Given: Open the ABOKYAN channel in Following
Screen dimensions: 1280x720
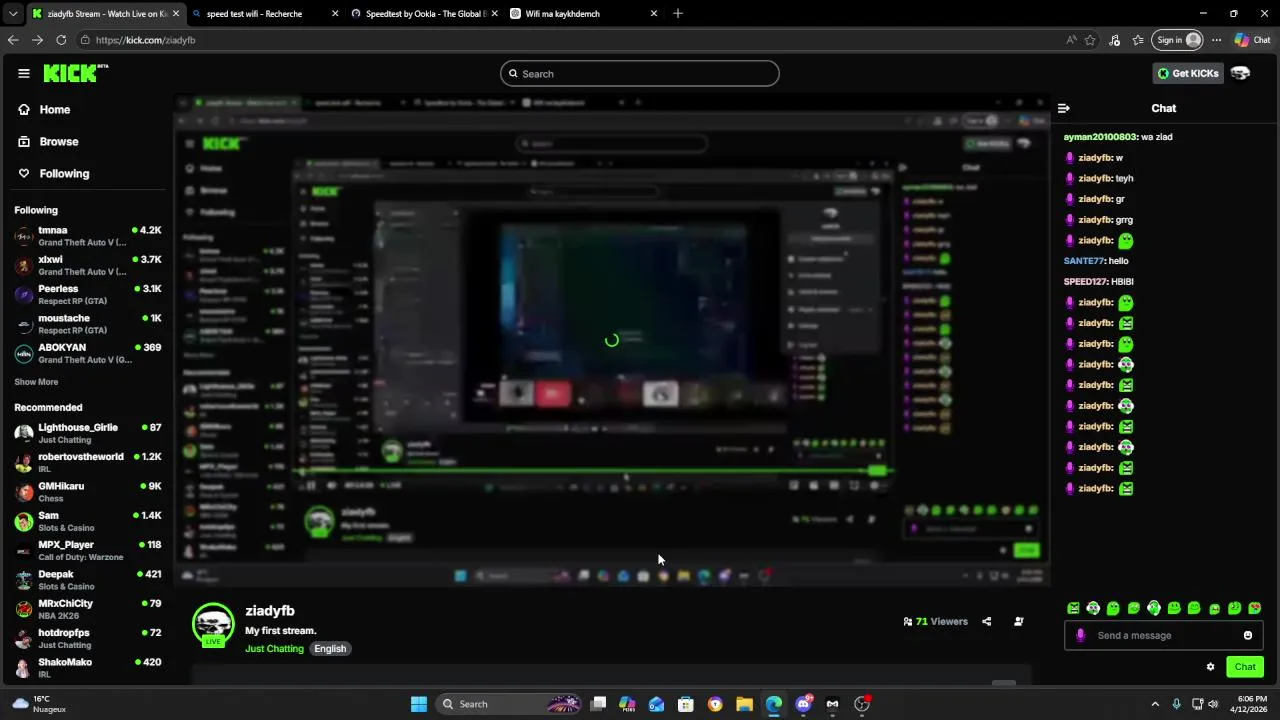Looking at the screenshot, I should click(x=87, y=353).
